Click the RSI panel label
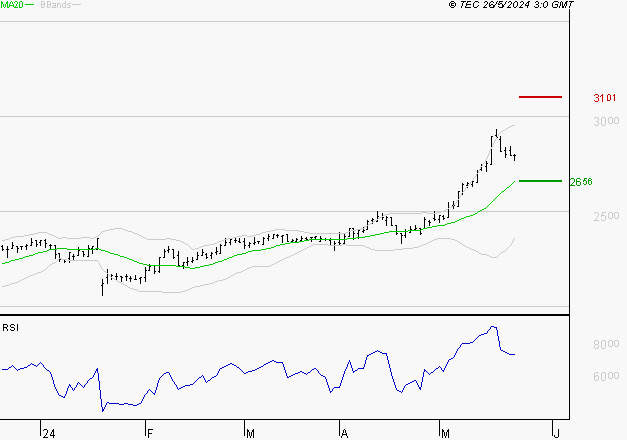Image resolution: width=627 pixels, height=440 pixels. click(x=10, y=328)
